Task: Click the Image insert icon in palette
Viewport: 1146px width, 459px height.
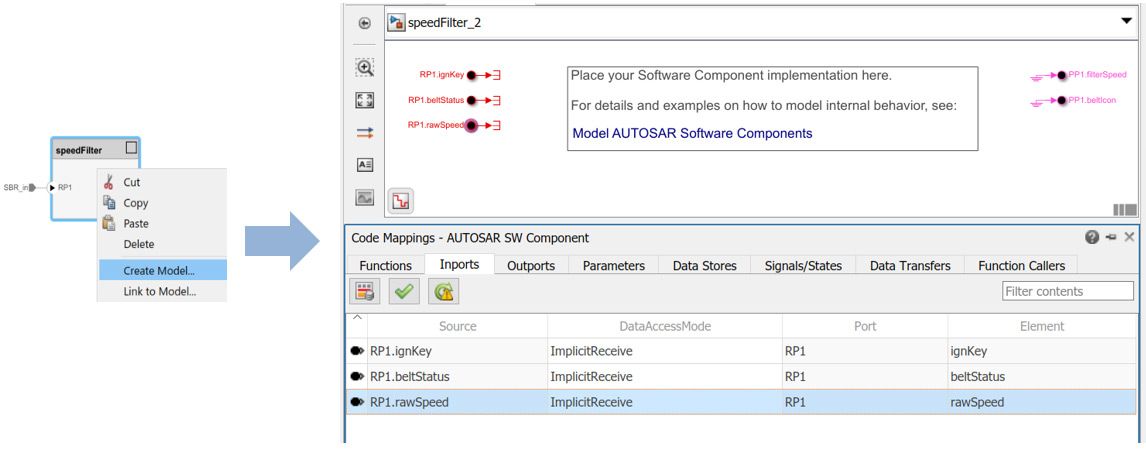Action: 365,198
